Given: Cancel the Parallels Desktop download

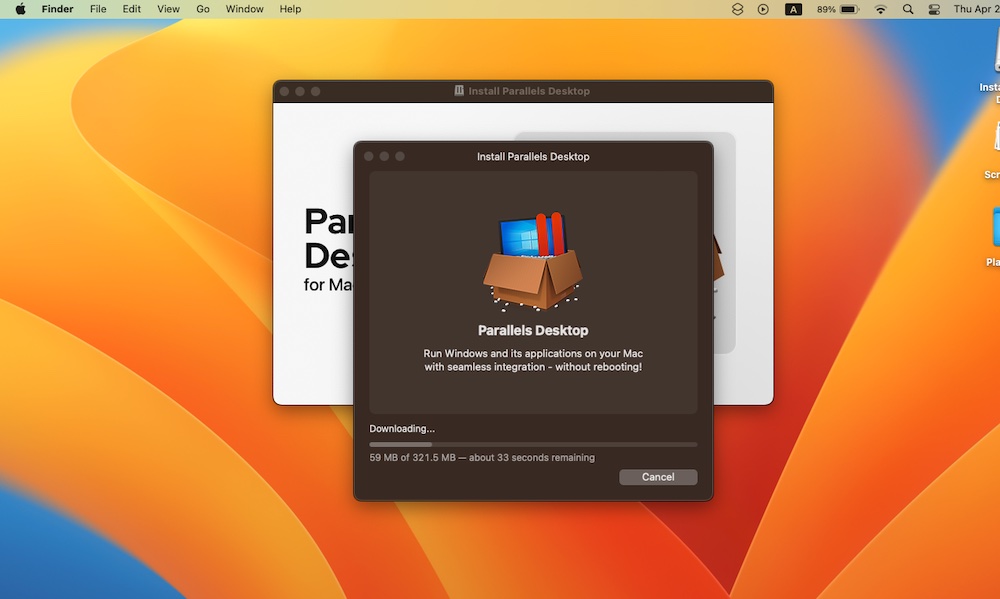Looking at the screenshot, I should pyautogui.click(x=658, y=477).
